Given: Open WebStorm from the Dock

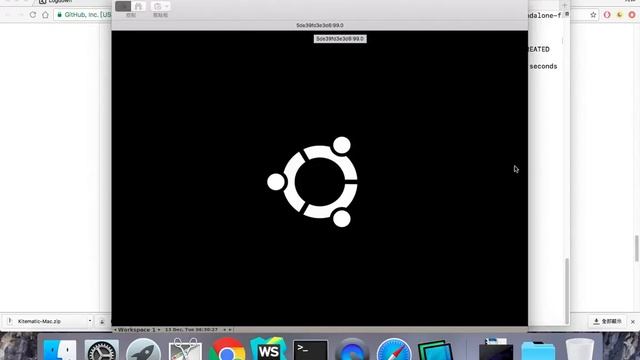Looking at the screenshot, I should (x=268, y=349).
